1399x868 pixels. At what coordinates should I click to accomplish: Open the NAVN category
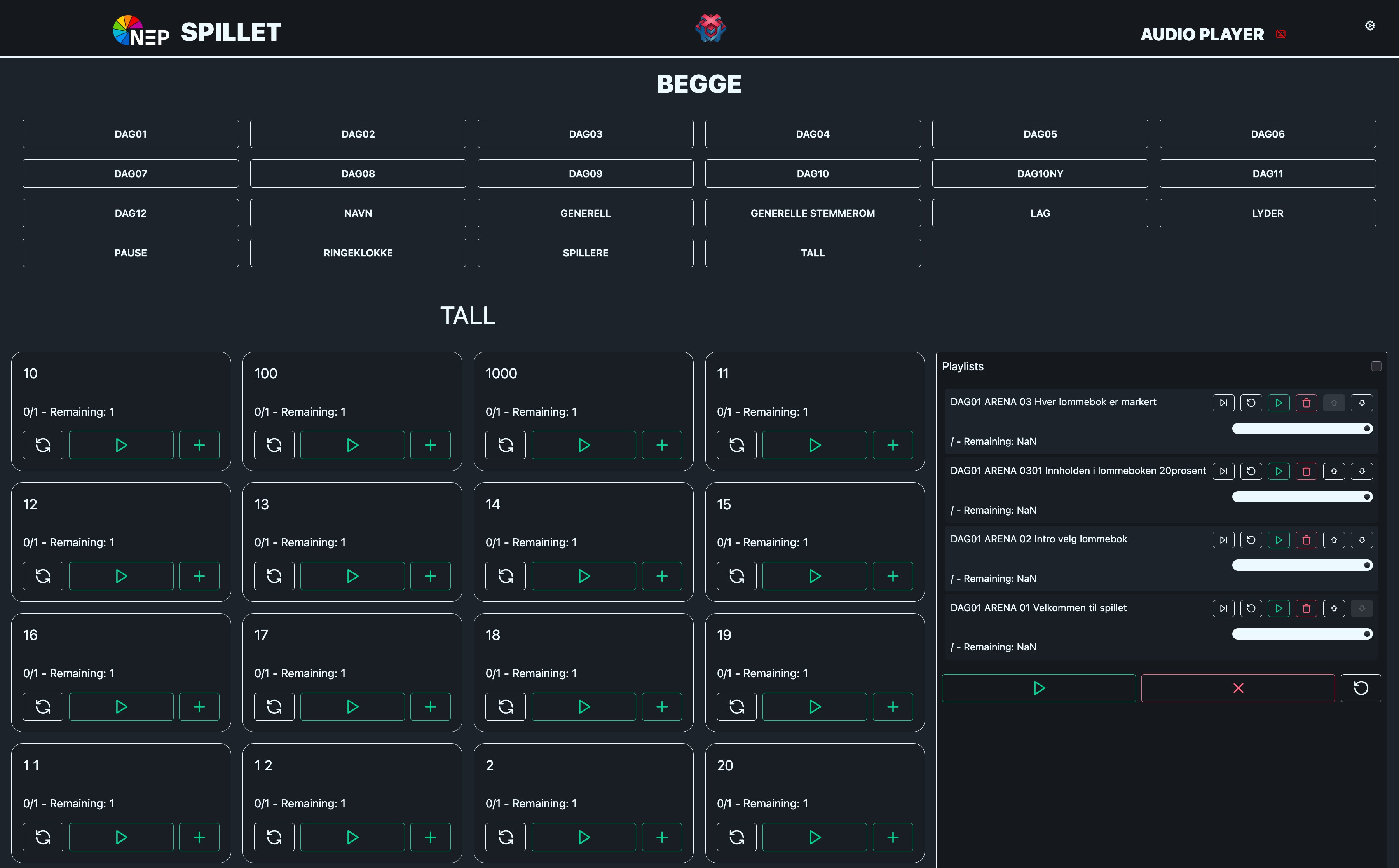(x=358, y=213)
